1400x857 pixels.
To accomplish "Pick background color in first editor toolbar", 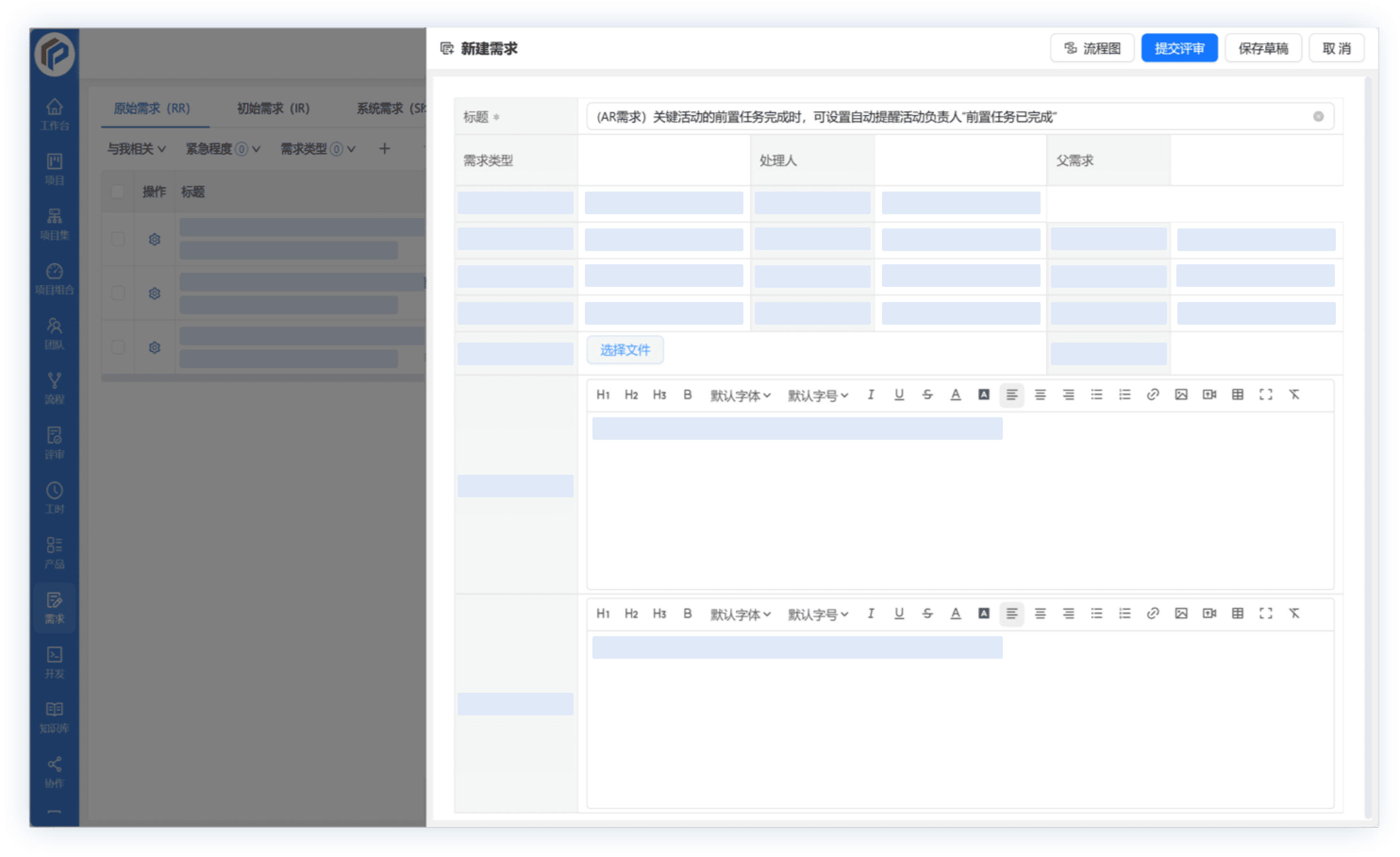I will 983,395.
